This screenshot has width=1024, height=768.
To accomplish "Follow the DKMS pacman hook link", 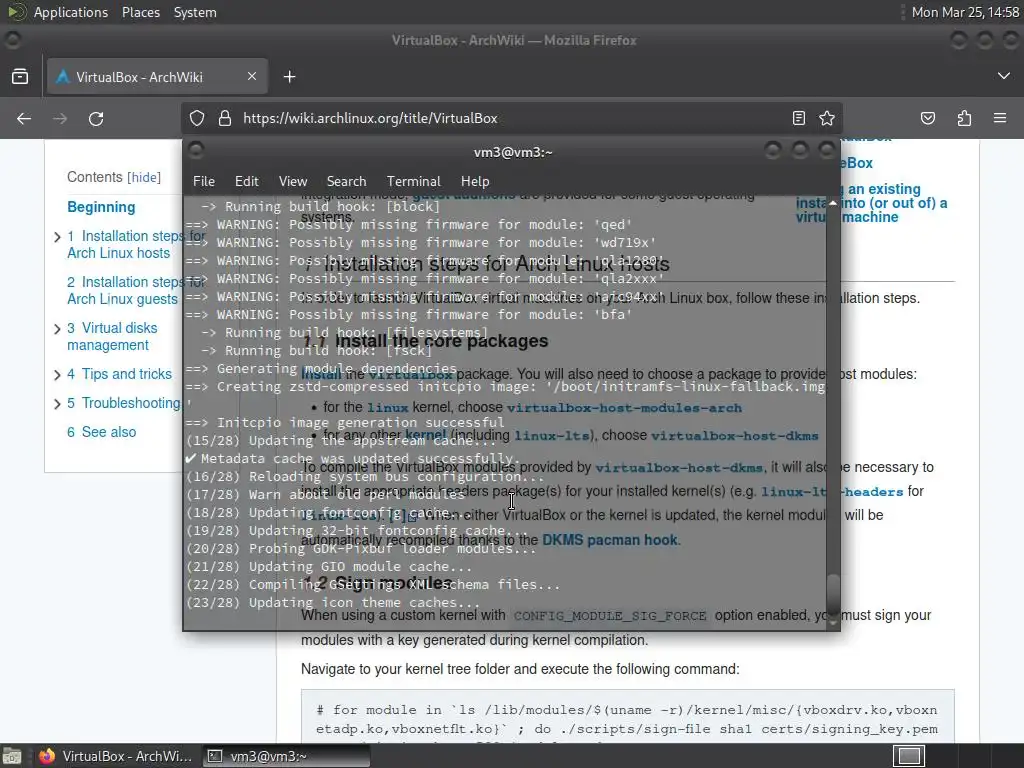I will [x=610, y=540].
